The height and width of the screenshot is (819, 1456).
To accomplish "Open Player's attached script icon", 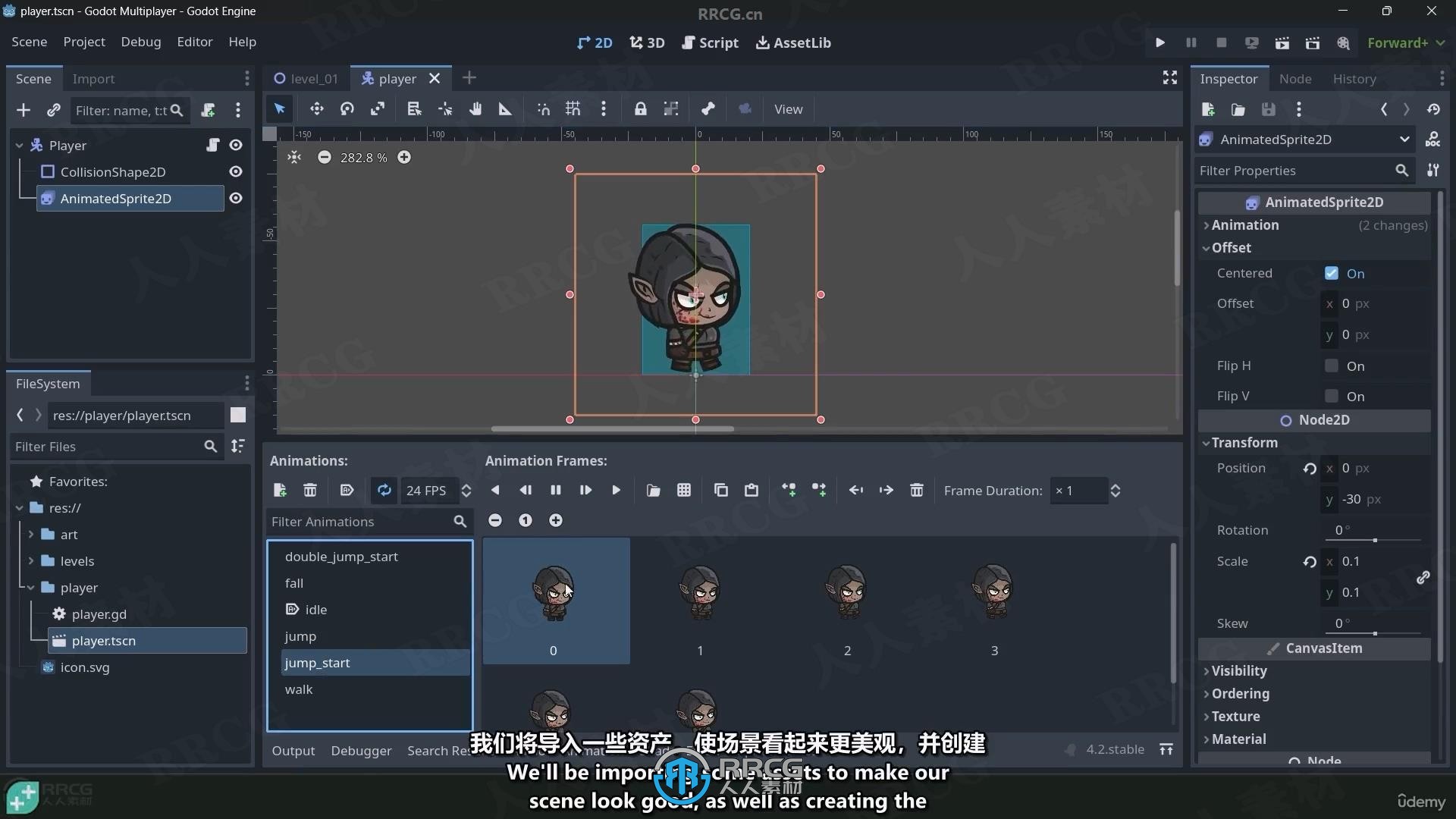I will (x=212, y=145).
